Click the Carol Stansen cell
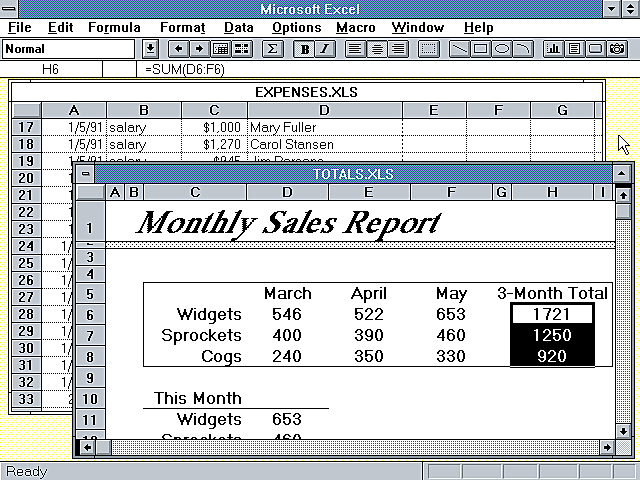The image size is (640, 480). coord(324,144)
